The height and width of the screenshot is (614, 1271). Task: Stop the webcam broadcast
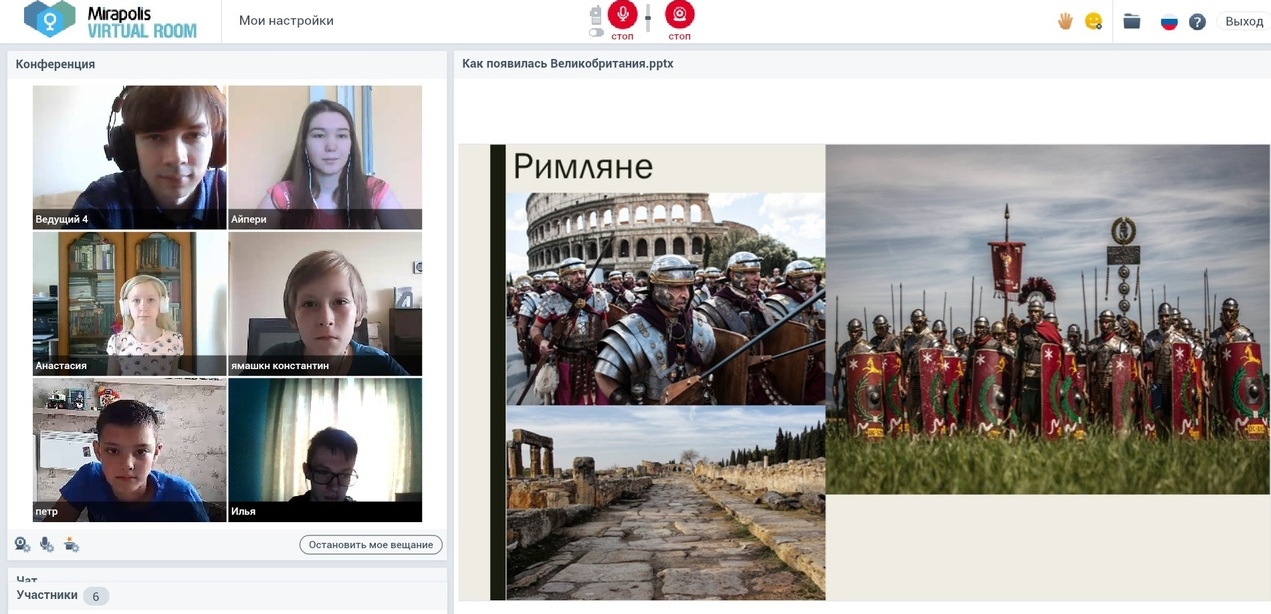tap(679, 15)
